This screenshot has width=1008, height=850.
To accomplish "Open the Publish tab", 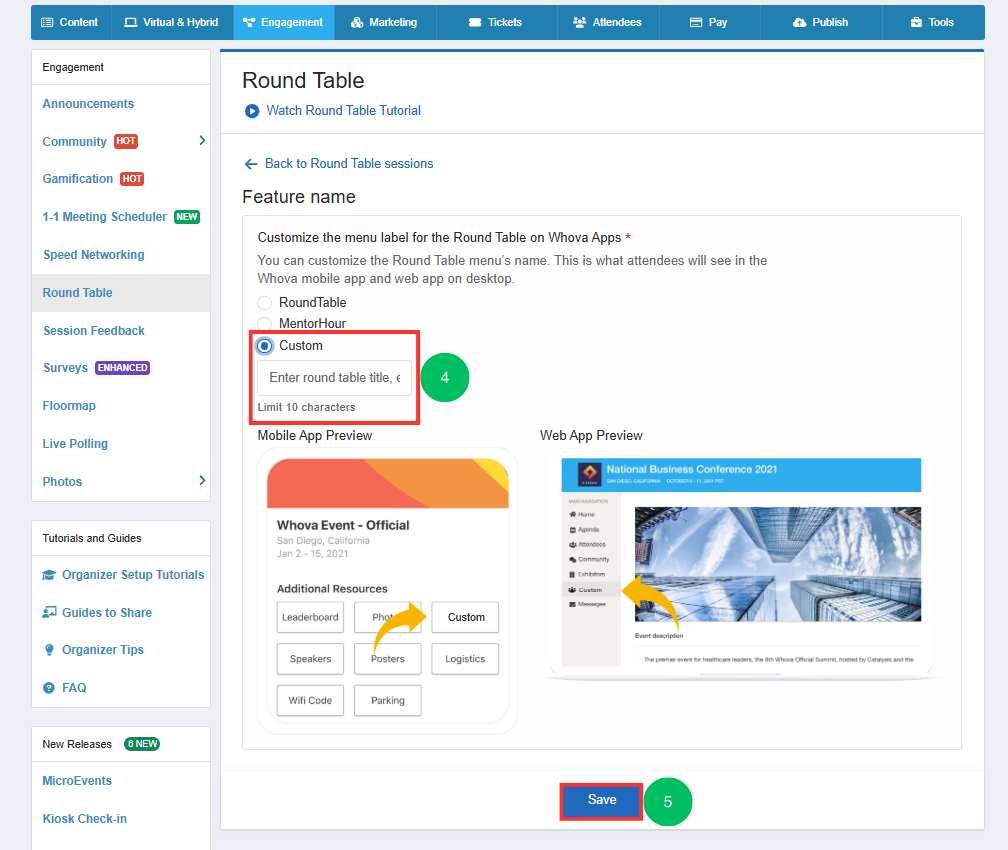I will pos(821,23).
